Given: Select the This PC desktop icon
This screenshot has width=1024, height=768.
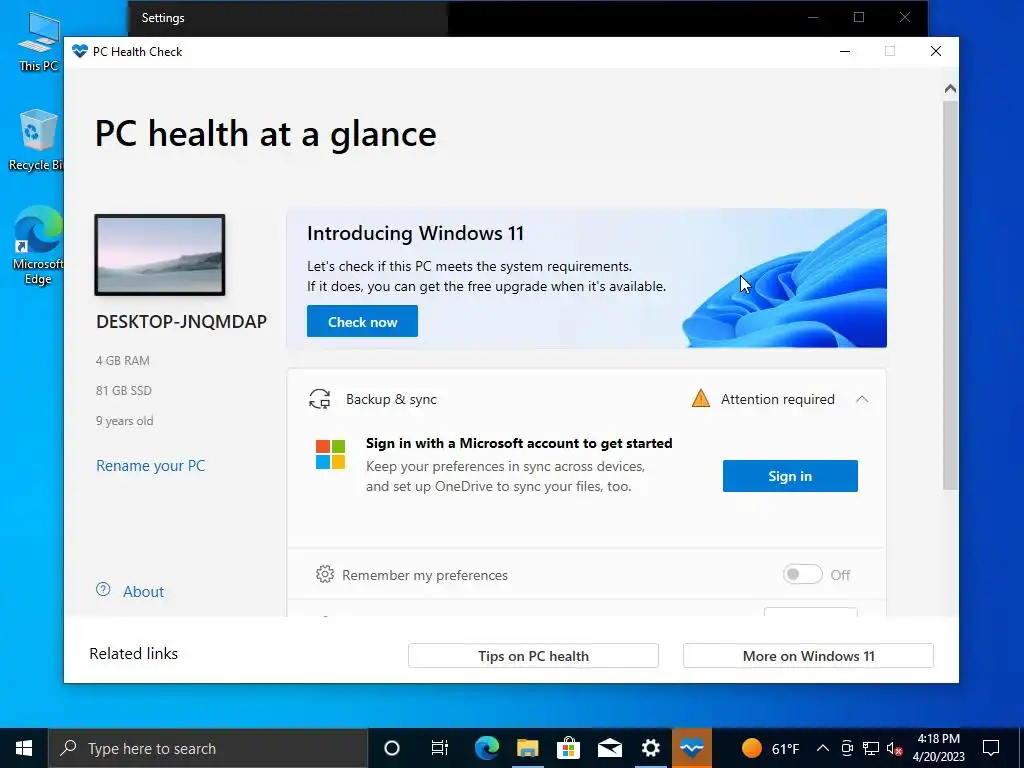Looking at the screenshot, I should pos(38,41).
